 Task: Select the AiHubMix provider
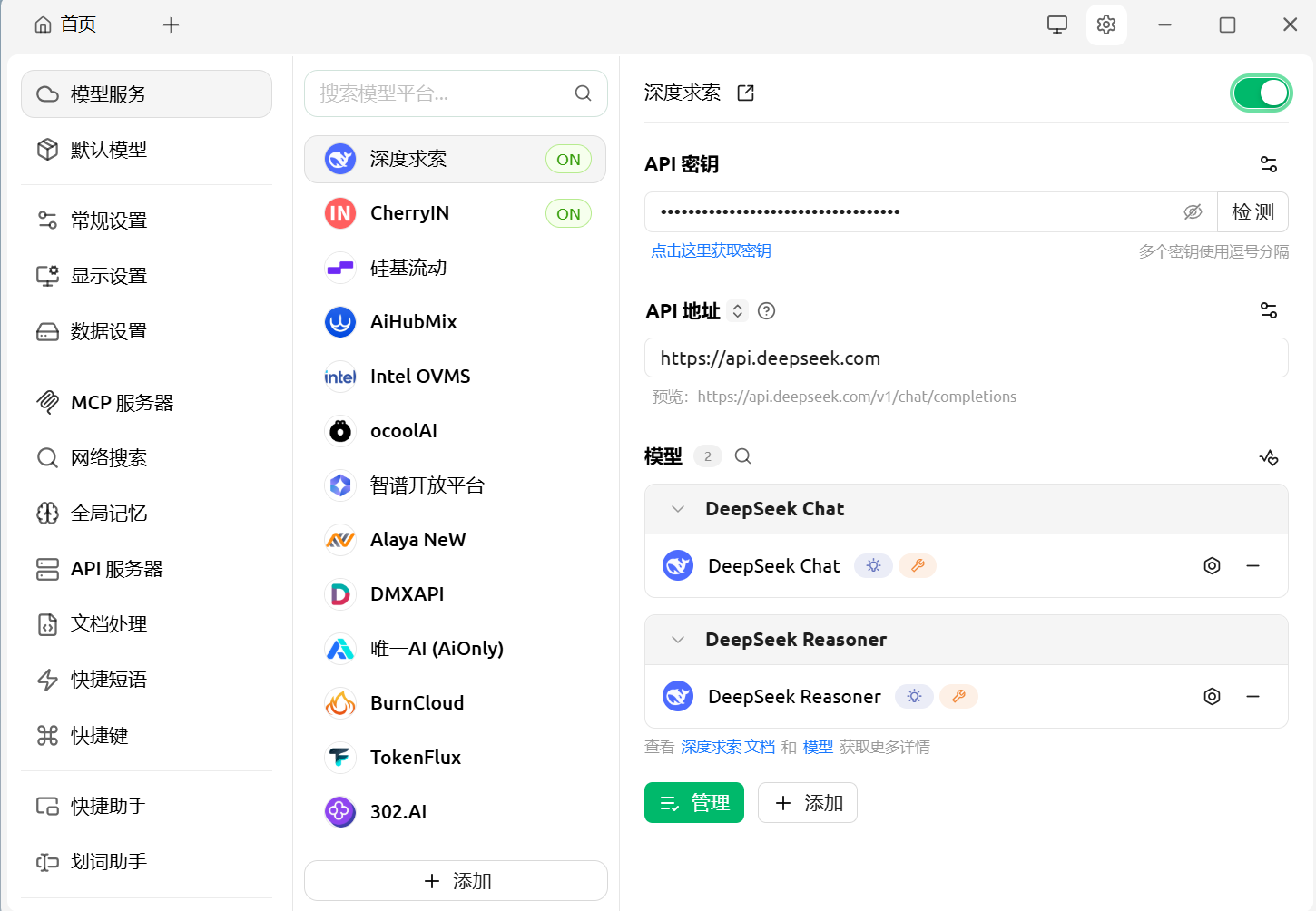point(455,322)
